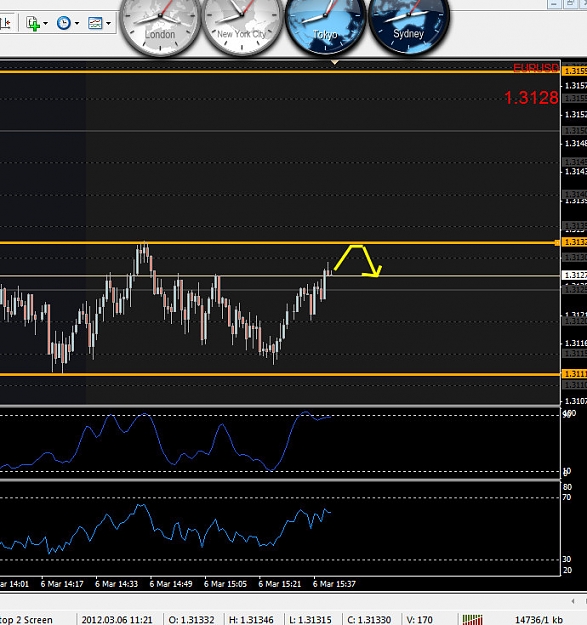Click the red 1.3128 price label

(531, 98)
